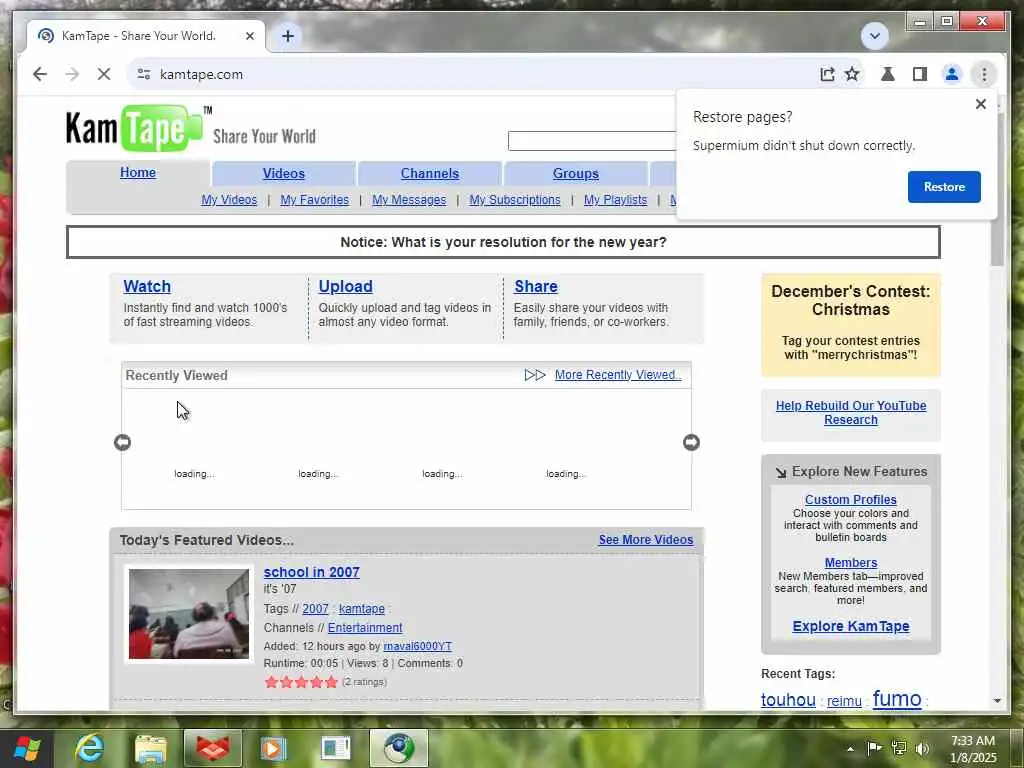Click the reimu recent tag
This screenshot has width=1024, height=768.
(x=844, y=701)
